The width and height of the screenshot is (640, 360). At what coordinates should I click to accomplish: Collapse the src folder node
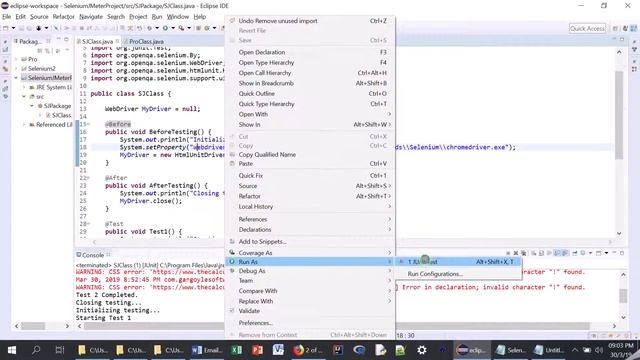pos(24,97)
